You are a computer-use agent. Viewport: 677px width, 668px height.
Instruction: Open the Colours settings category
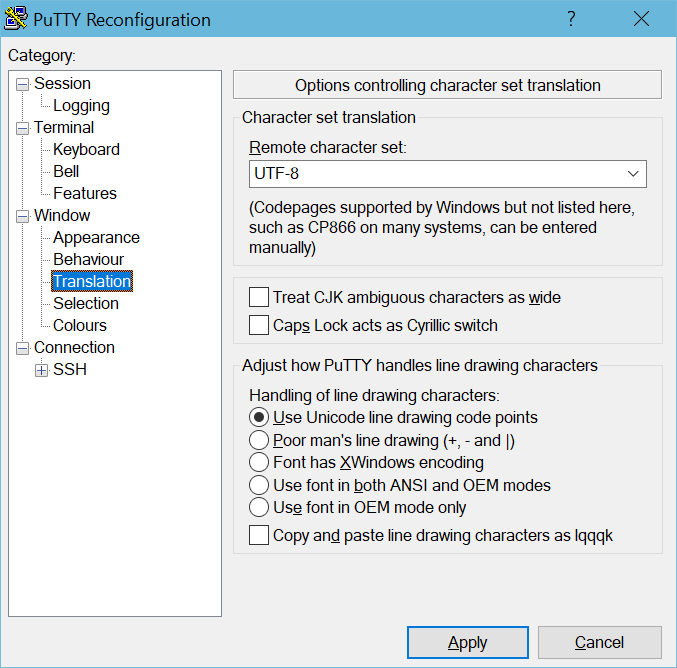[x=79, y=325]
